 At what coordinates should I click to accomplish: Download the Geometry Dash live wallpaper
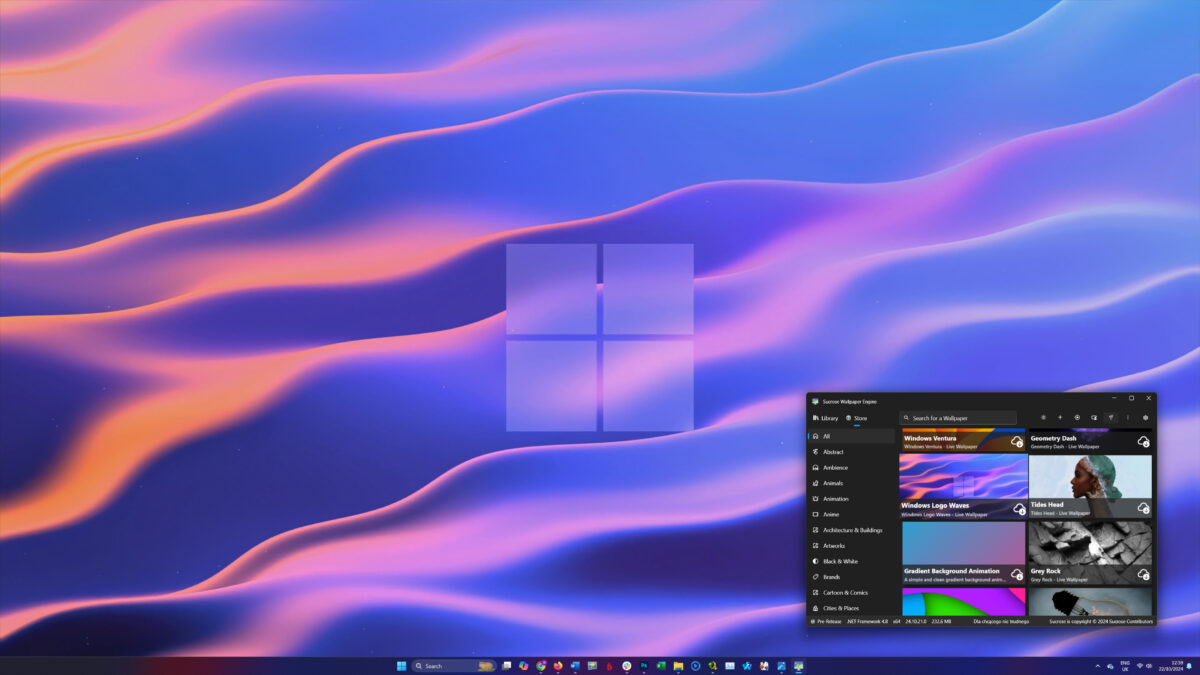(x=1143, y=442)
